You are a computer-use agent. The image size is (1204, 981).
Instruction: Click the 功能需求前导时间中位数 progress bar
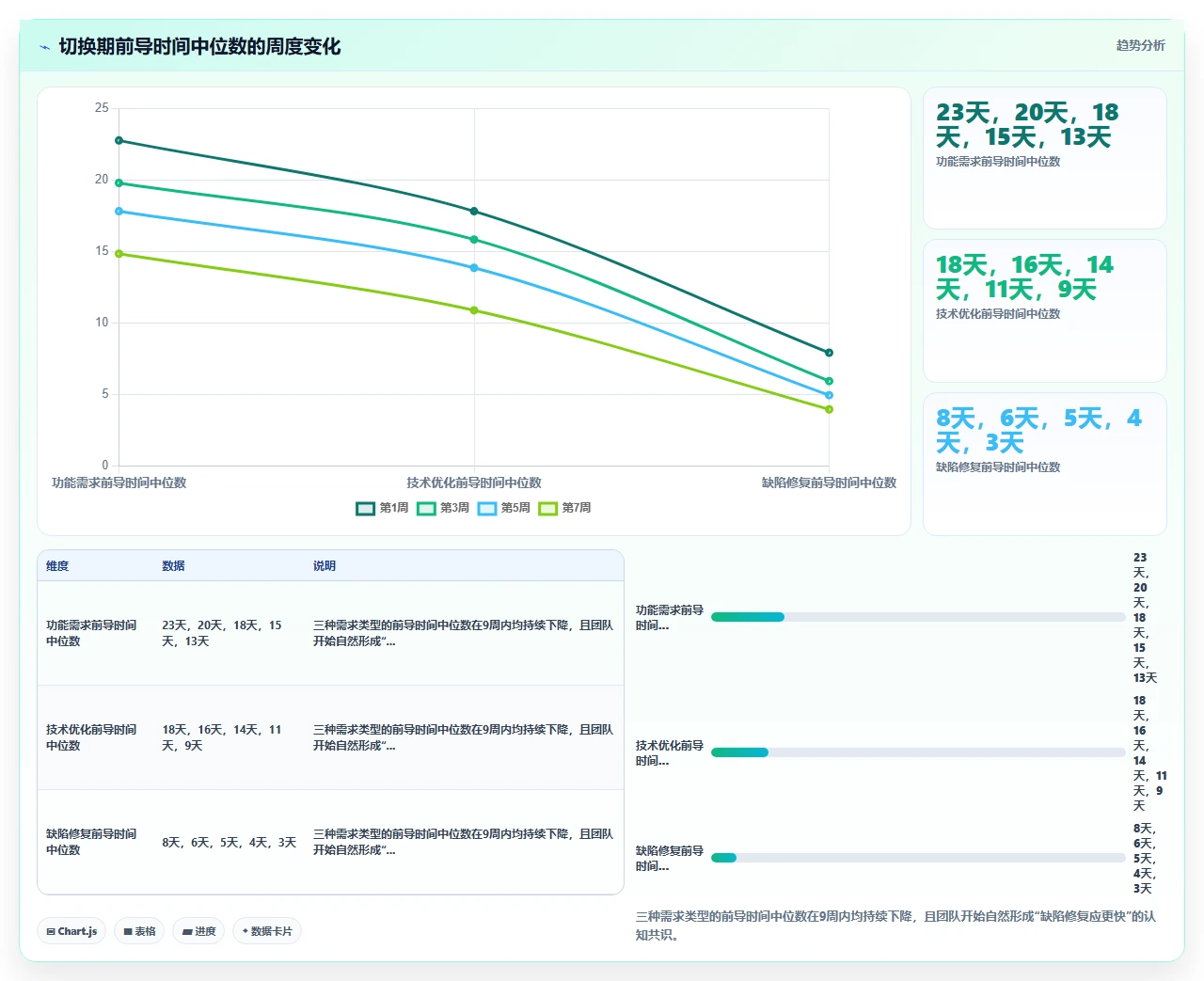918,617
